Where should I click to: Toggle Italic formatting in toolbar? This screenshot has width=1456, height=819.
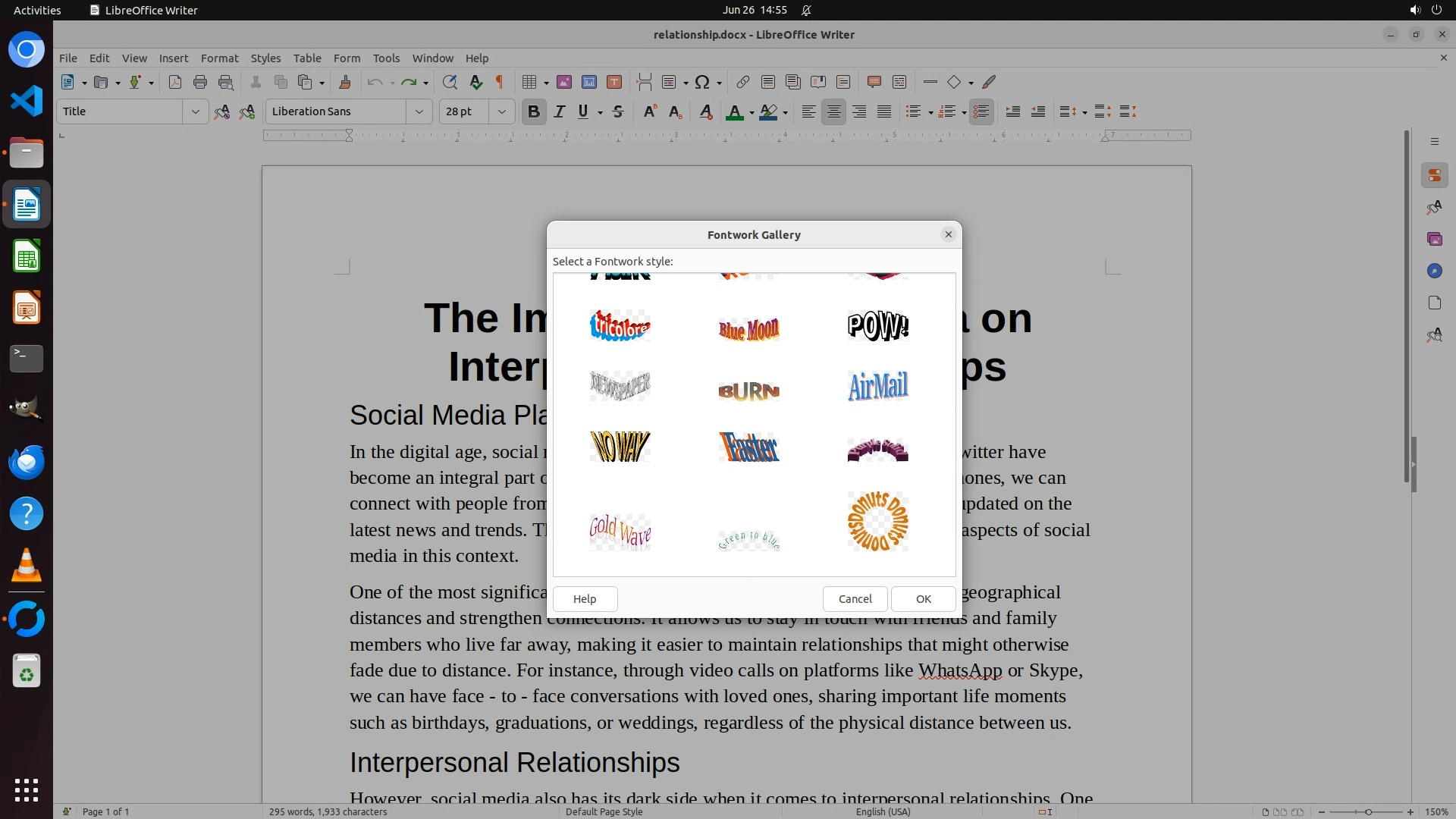click(559, 111)
